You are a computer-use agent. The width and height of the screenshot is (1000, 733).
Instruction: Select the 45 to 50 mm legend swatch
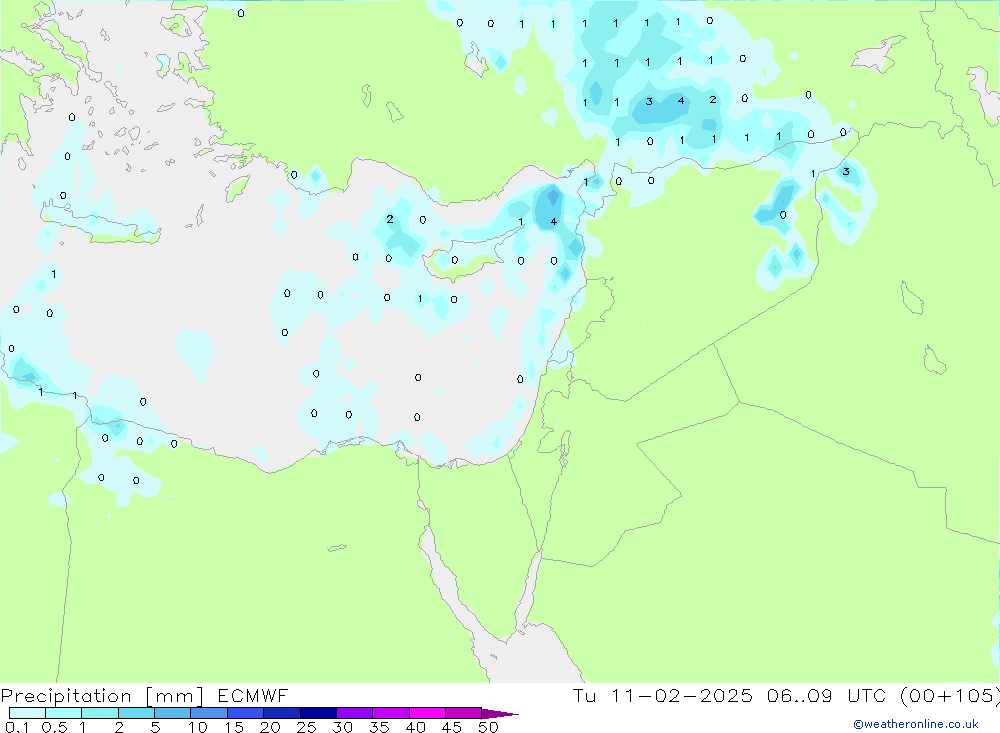[464, 713]
